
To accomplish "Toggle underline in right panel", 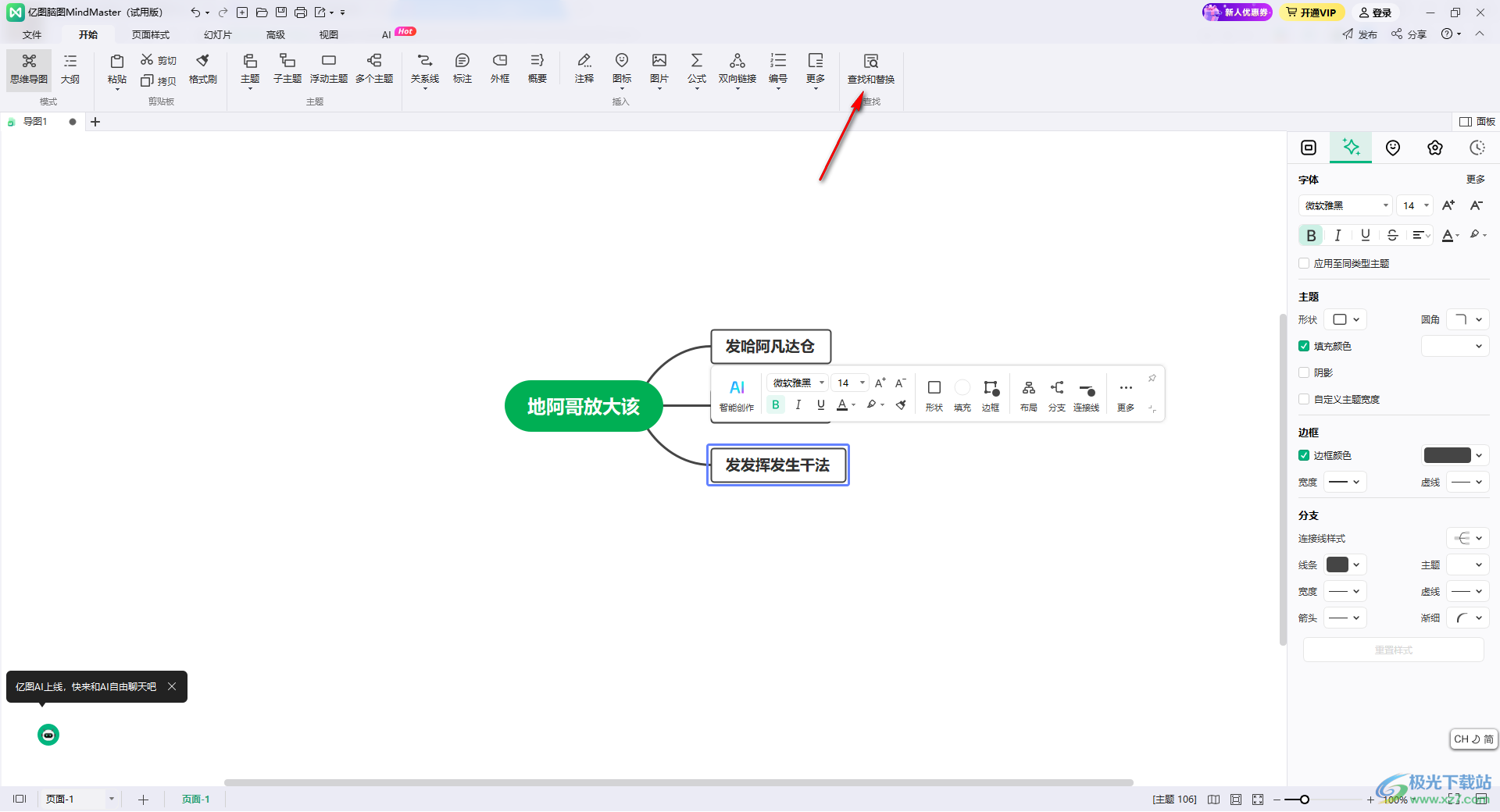I will [x=1365, y=235].
